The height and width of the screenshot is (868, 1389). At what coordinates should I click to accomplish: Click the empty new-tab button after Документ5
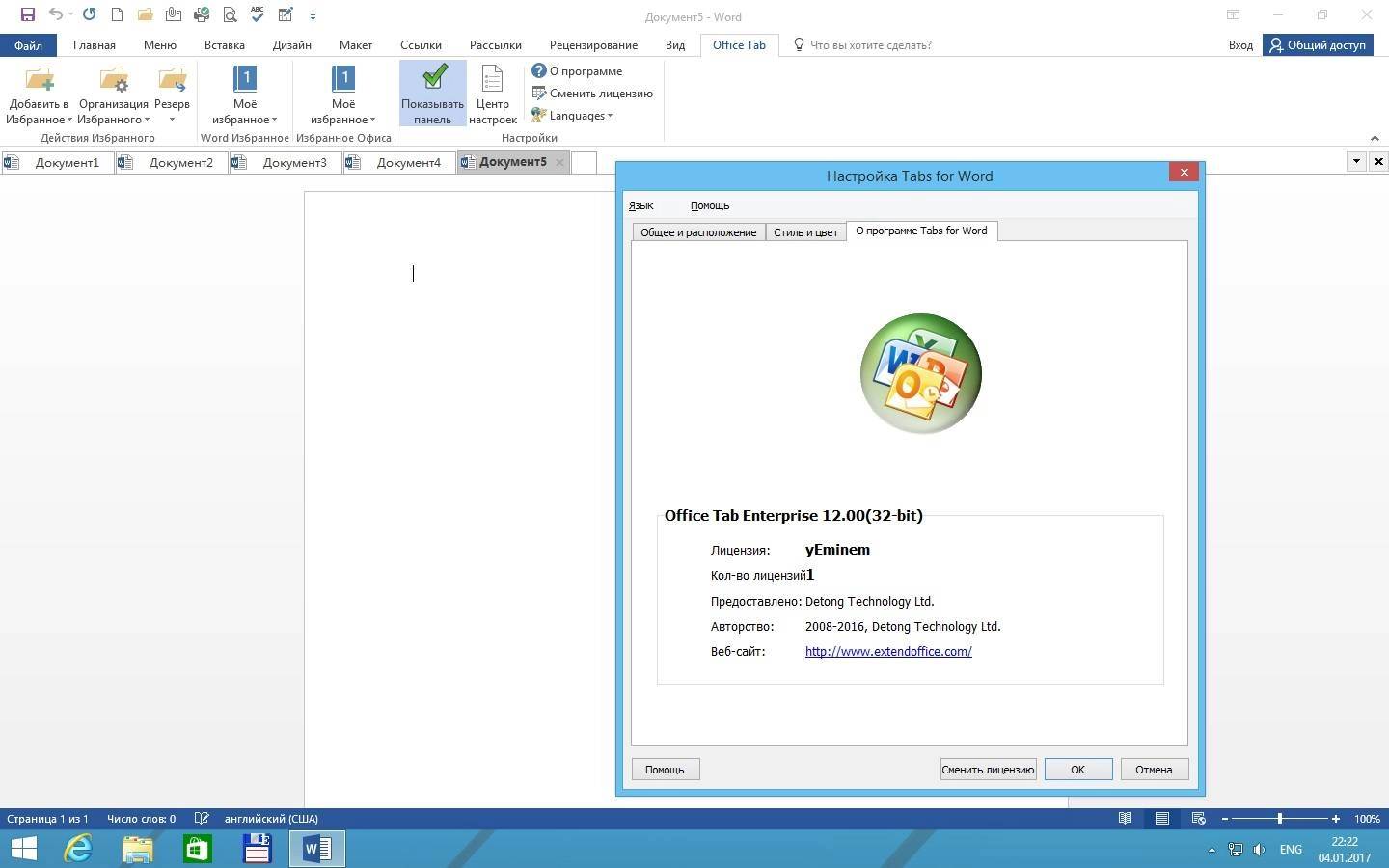click(x=584, y=162)
